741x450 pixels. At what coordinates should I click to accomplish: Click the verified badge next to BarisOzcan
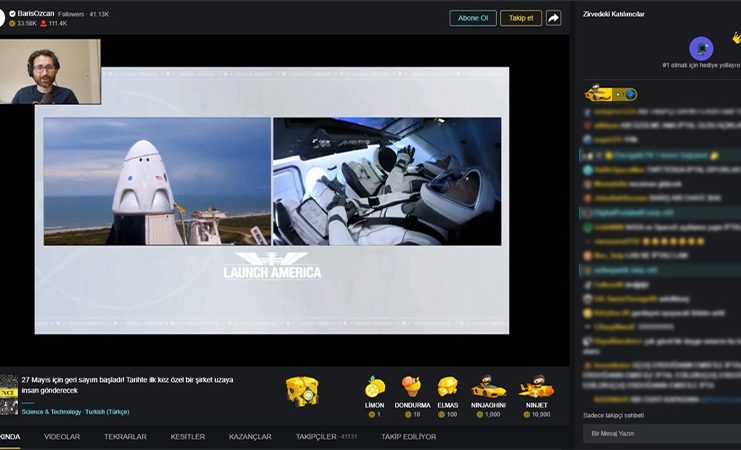(x=12, y=14)
